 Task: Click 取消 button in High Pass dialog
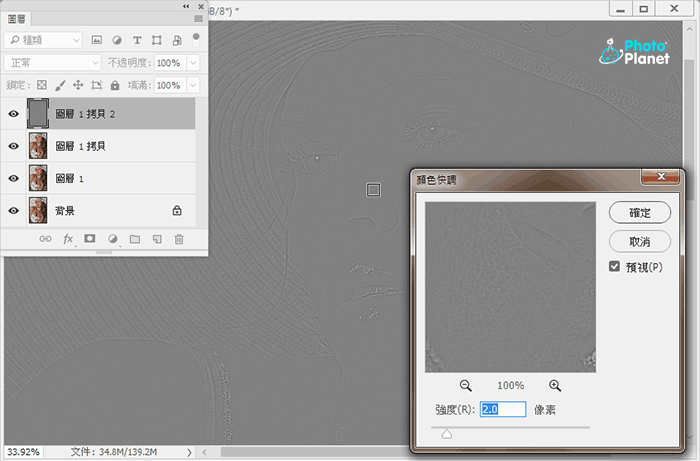639,242
